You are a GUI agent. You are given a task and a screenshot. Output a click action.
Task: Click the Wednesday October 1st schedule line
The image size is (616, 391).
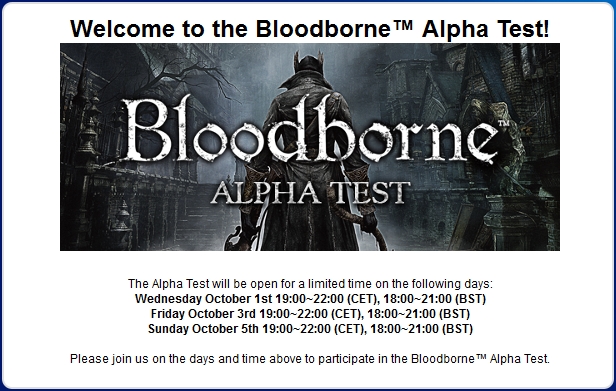click(x=310, y=299)
